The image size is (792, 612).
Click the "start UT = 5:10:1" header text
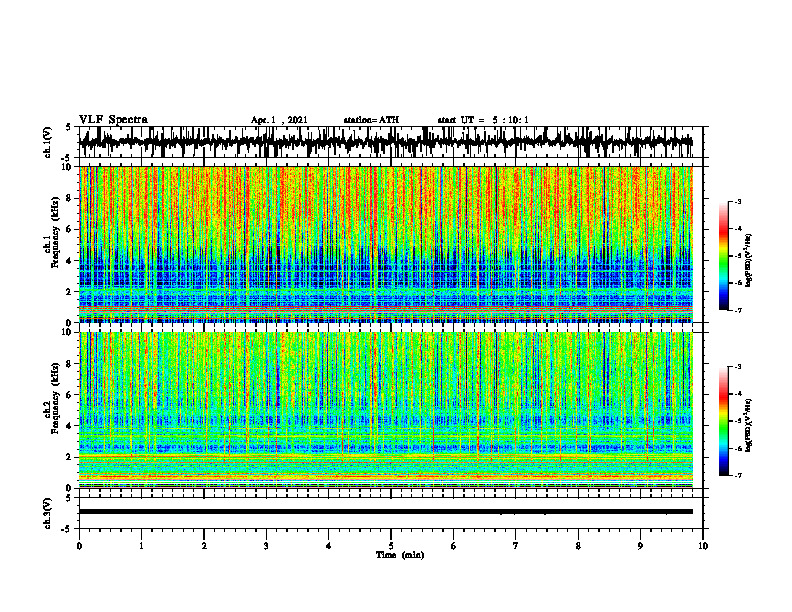click(483, 120)
